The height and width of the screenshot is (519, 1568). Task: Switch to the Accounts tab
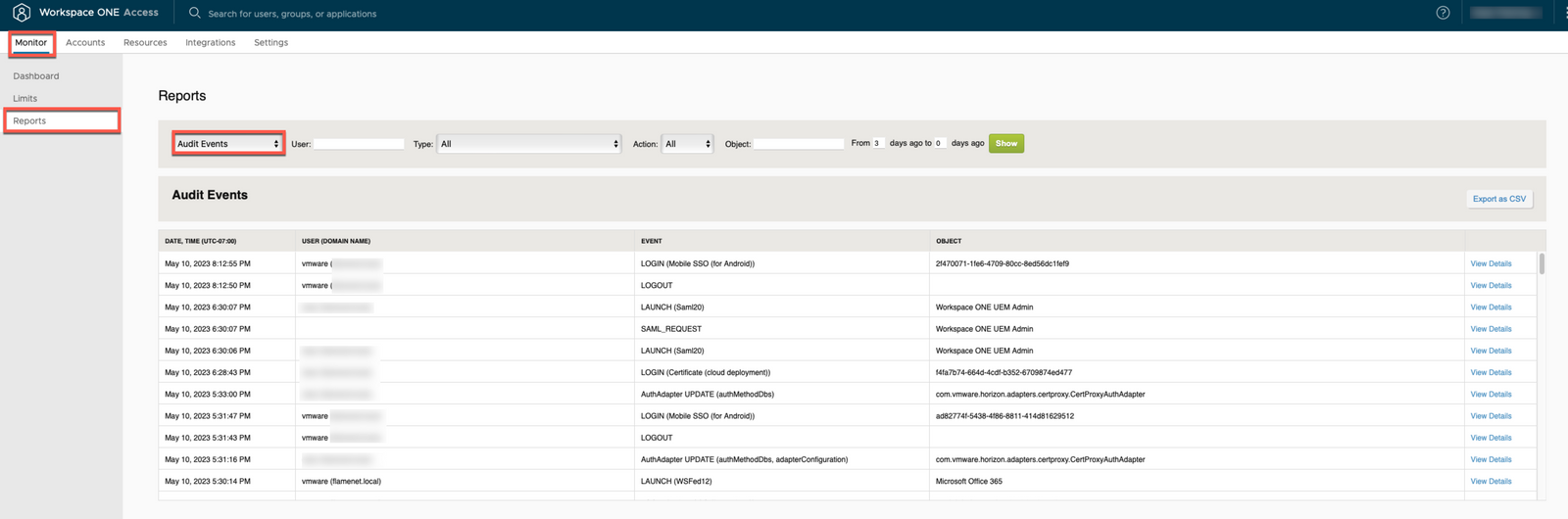click(x=85, y=42)
